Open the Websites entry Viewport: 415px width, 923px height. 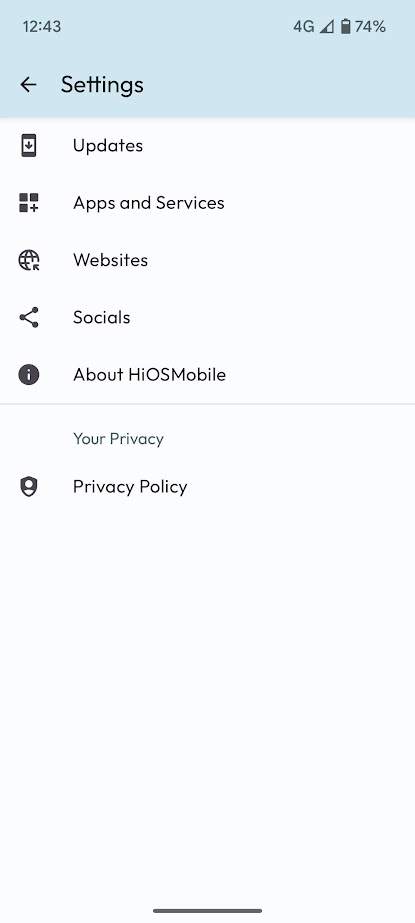point(207,260)
